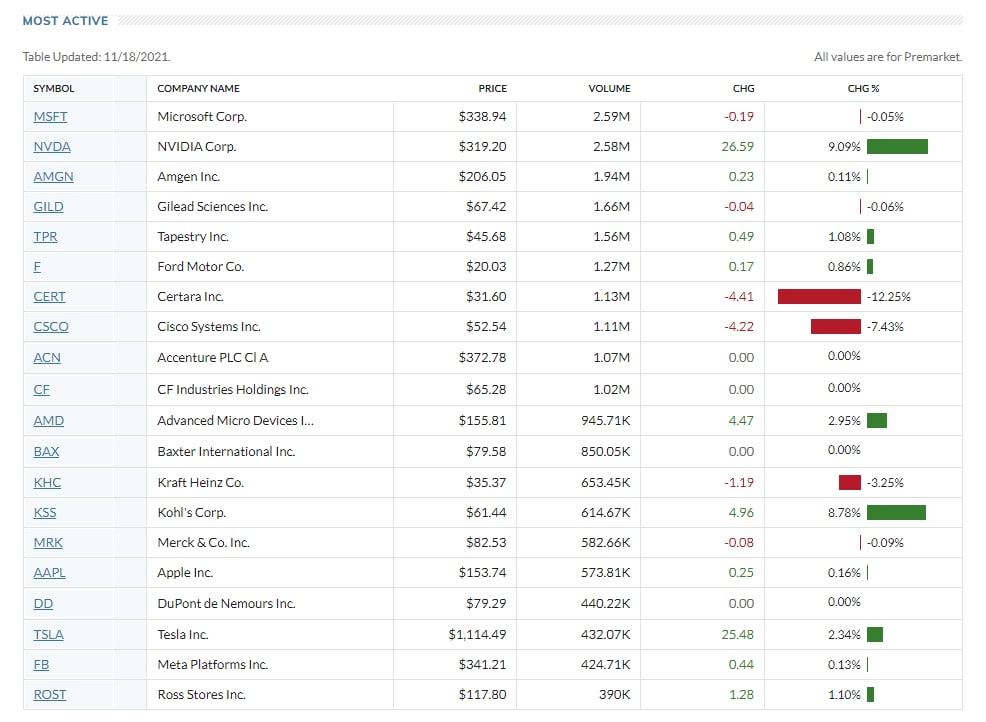Click the red -3.25% Kraft Heinz change bar
986x722 pixels.
(x=850, y=483)
